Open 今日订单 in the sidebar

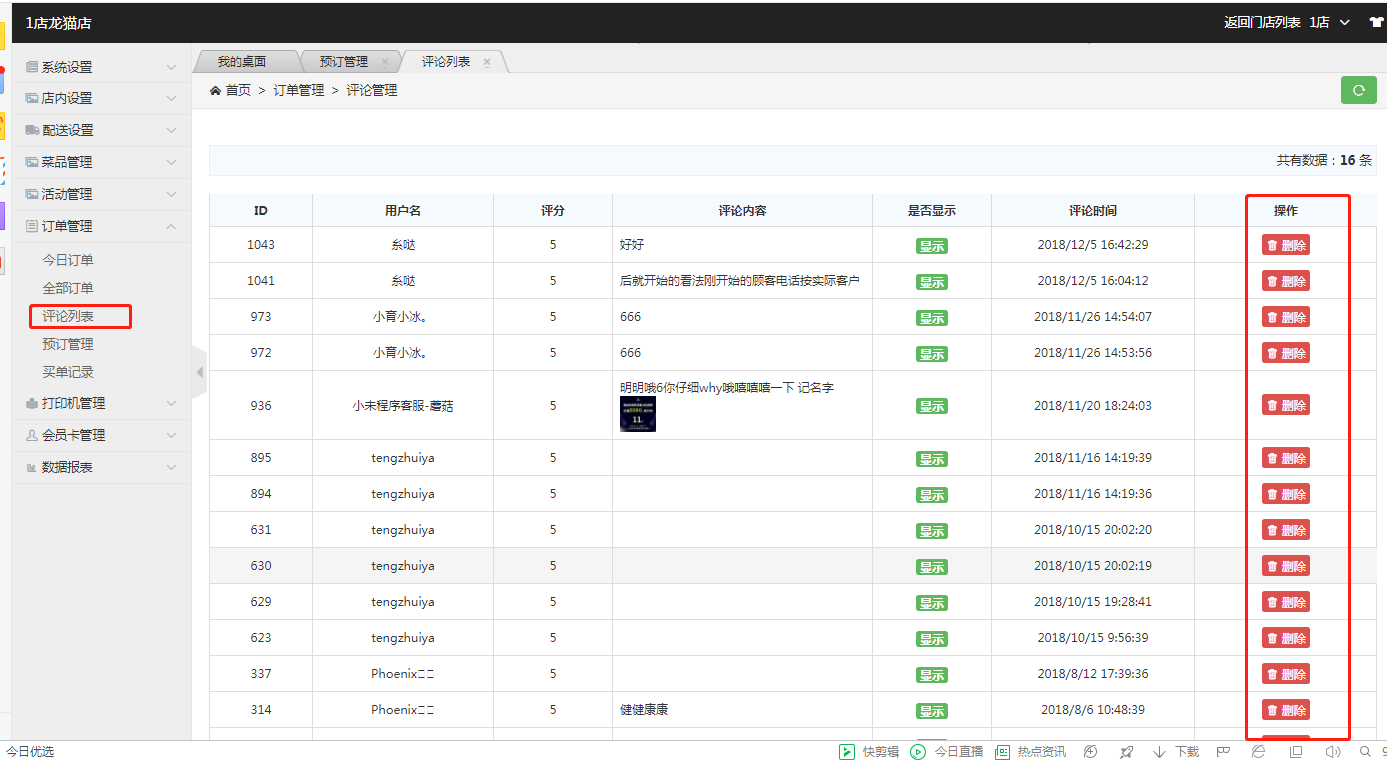click(x=68, y=260)
